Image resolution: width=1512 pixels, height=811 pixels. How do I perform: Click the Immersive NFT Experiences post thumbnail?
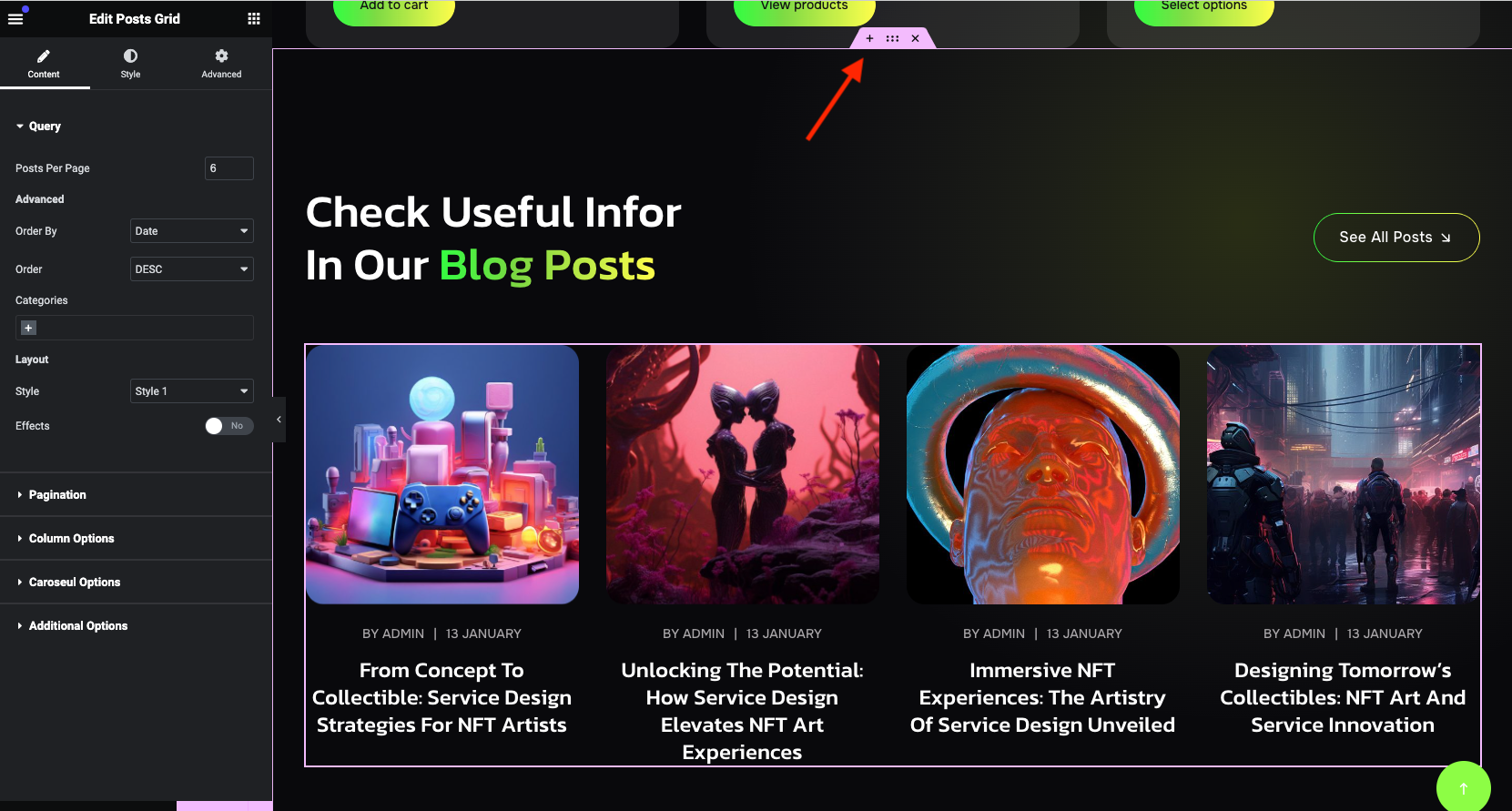[1043, 474]
